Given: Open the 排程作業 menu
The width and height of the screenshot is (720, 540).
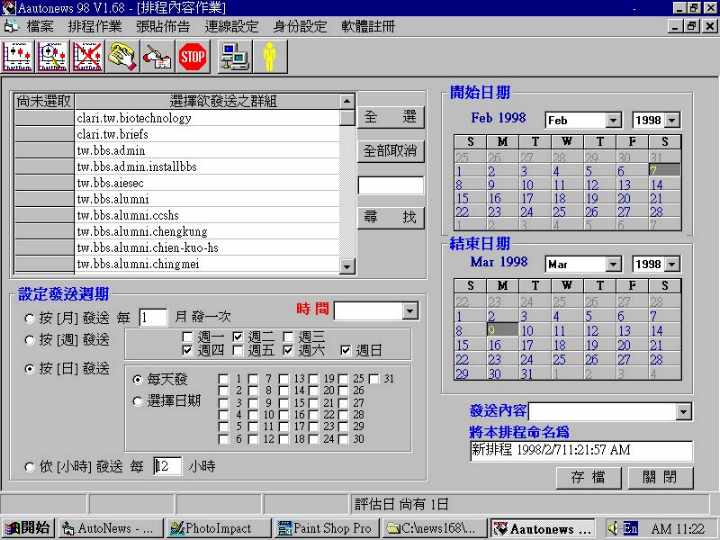Looking at the screenshot, I should pos(95,26).
